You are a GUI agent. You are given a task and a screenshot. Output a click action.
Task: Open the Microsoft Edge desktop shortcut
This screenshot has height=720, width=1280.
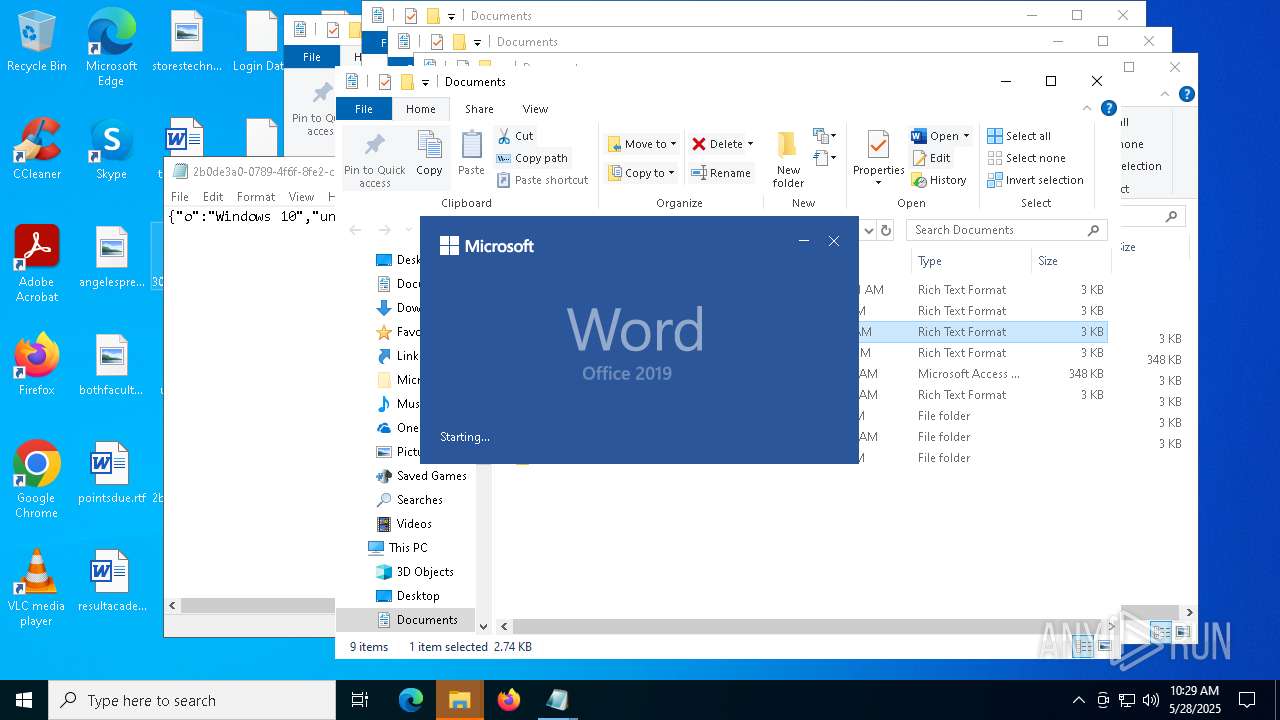pos(111,48)
